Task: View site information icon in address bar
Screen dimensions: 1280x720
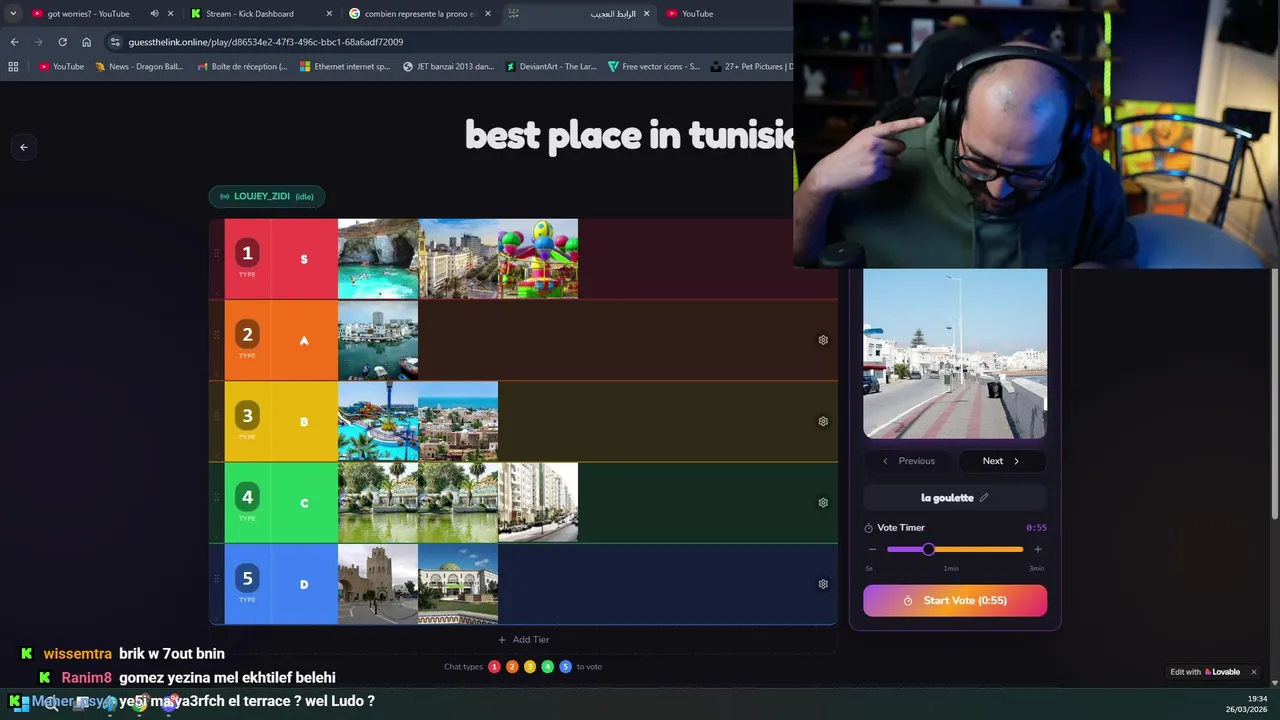Action: click(115, 42)
